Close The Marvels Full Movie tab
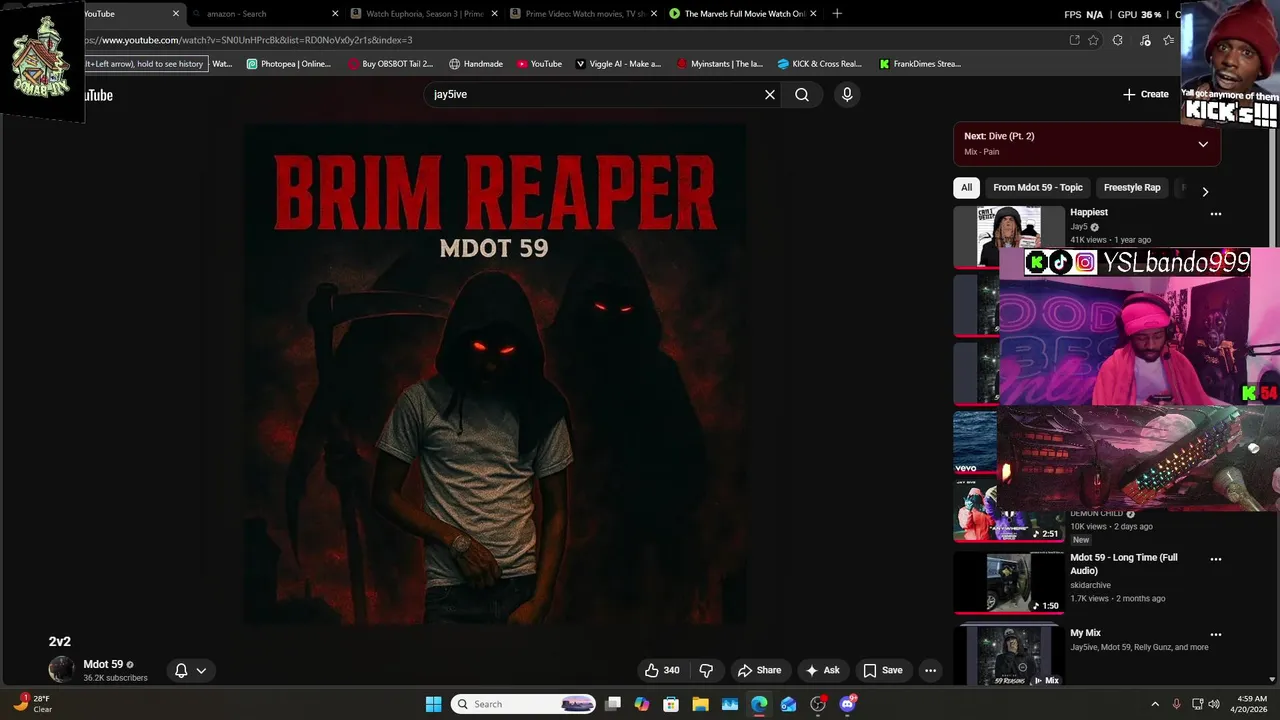The image size is (1280, 720). (813, 14)
